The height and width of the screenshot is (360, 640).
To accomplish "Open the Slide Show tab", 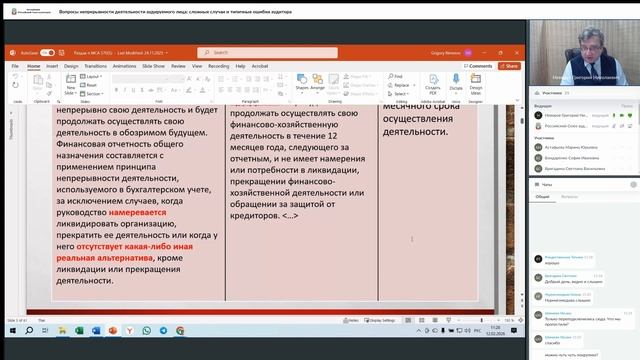I will point(153,66).
